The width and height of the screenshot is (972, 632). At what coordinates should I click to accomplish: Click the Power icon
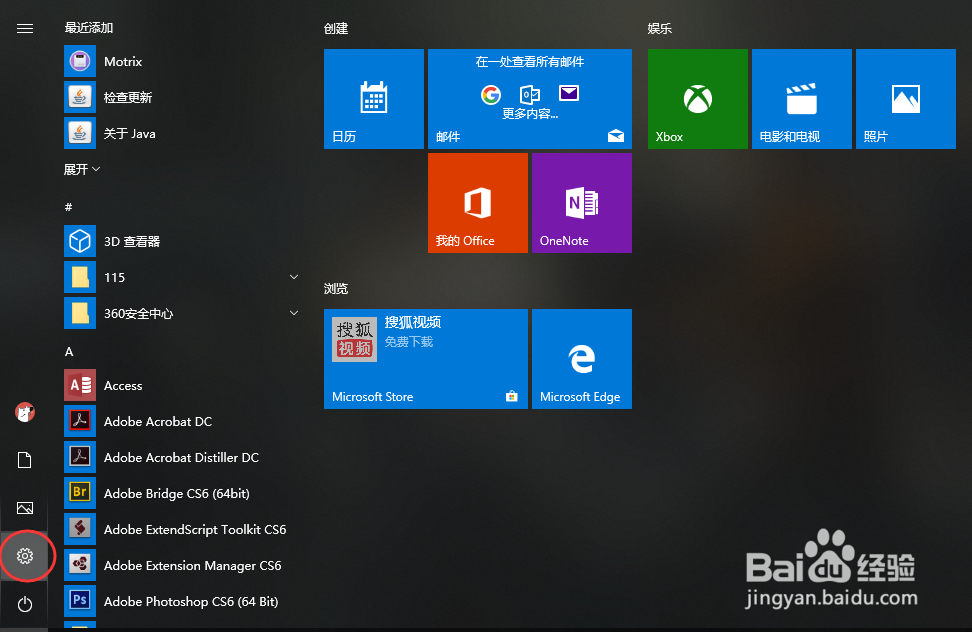tap(25, 603)
